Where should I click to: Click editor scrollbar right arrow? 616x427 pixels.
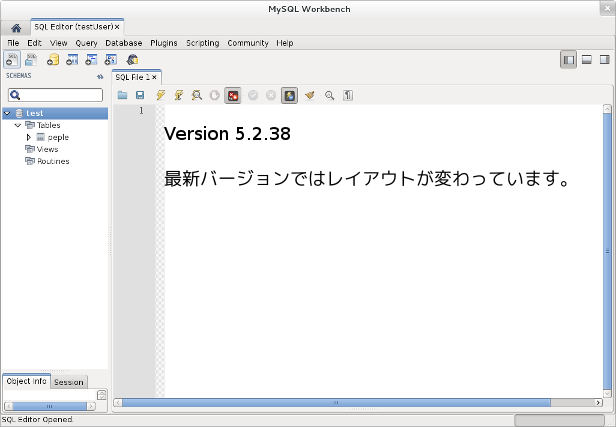[598, 403]
